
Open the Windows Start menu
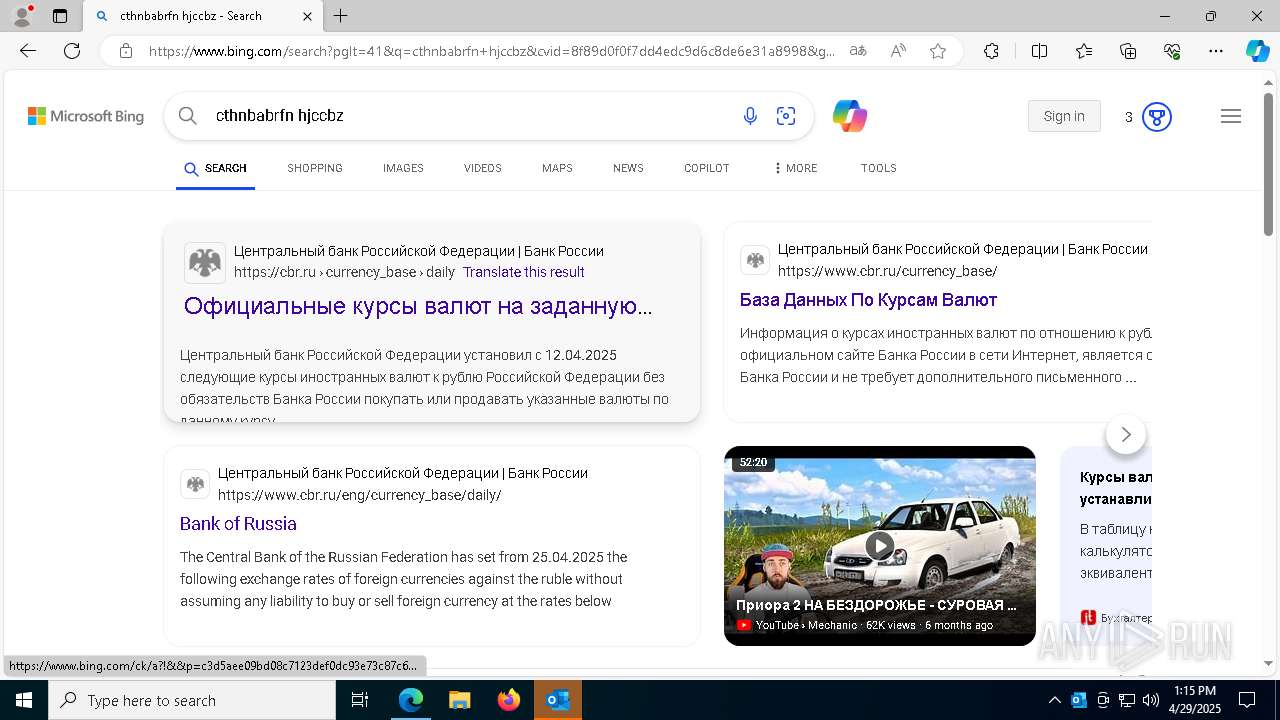click(24, 700)
